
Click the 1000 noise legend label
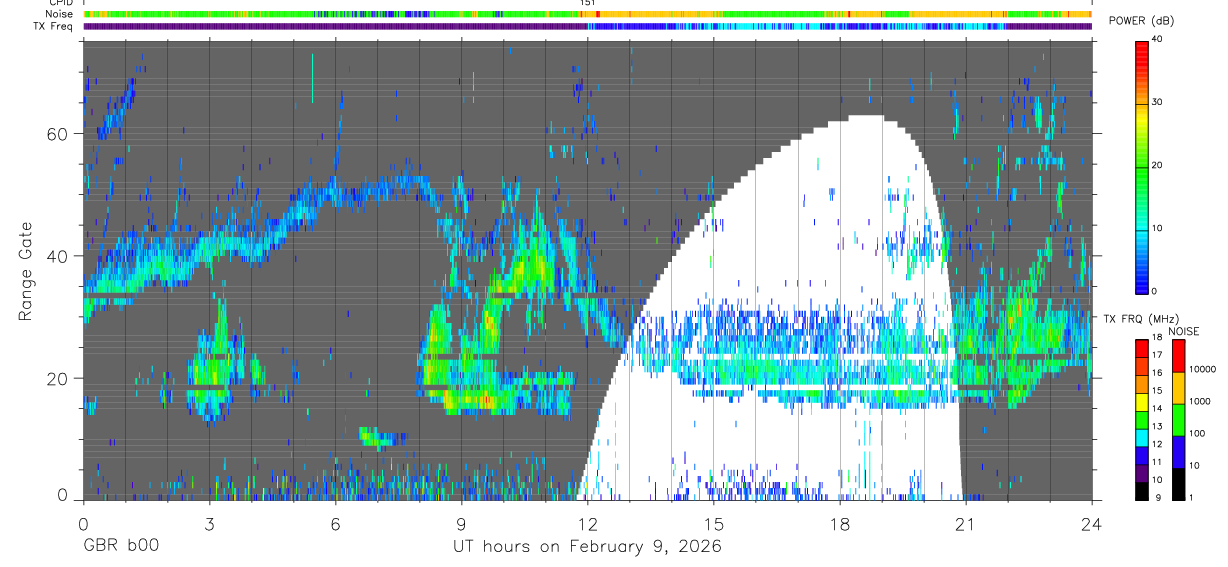click(1200, 401)
